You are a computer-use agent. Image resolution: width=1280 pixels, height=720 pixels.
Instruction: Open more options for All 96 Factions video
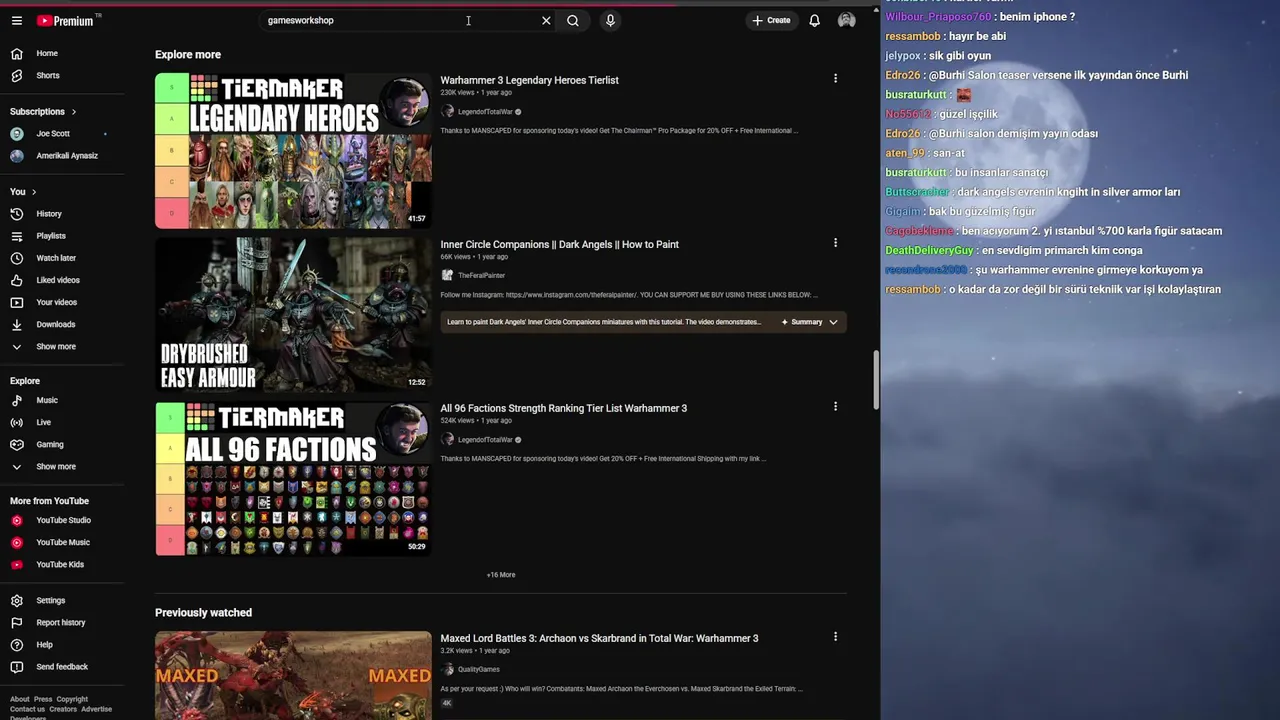(835, 406)
